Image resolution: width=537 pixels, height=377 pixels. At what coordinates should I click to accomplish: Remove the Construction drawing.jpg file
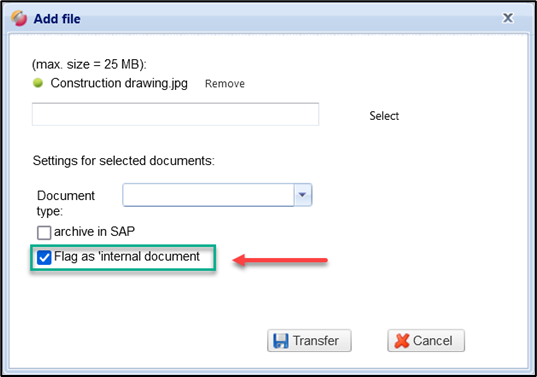pyautogui.click(x=225, y=84)
